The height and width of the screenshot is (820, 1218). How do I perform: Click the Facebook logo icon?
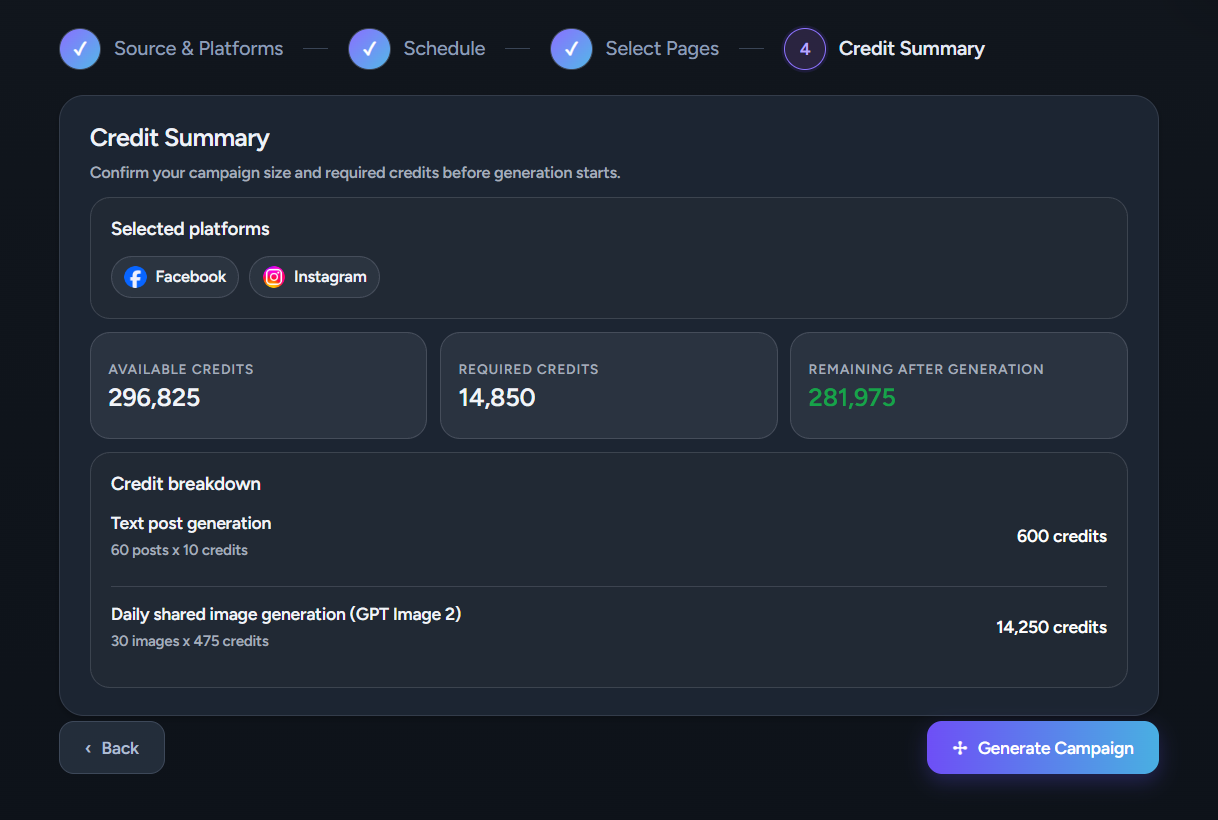click(135, 277)
